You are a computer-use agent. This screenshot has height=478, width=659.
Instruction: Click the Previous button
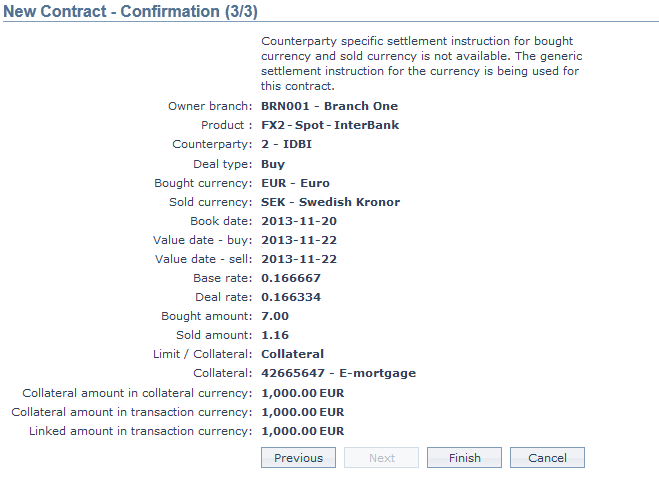(x=298, y=458)
